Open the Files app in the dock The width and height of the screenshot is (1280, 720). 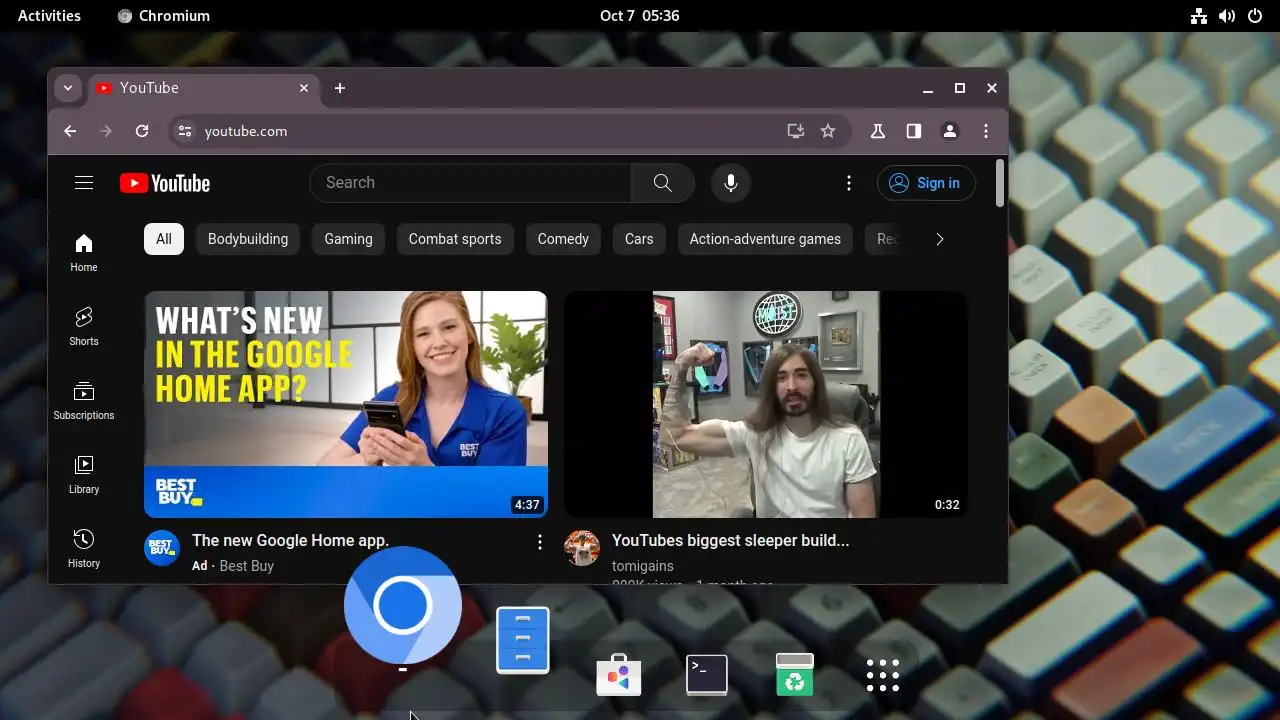523,640
